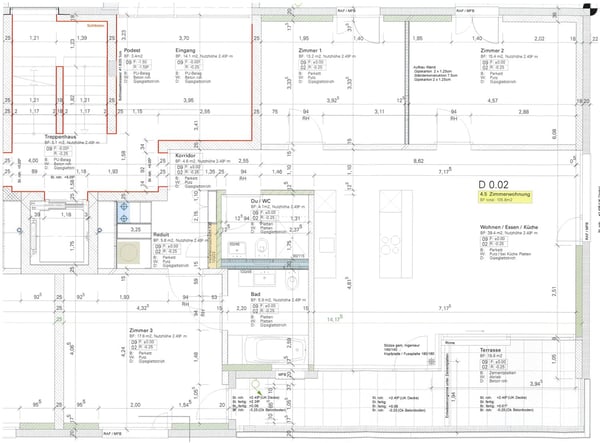Select the Treppenhaus label
Viewport: 600px width, 443px height.
coord(60,137)
